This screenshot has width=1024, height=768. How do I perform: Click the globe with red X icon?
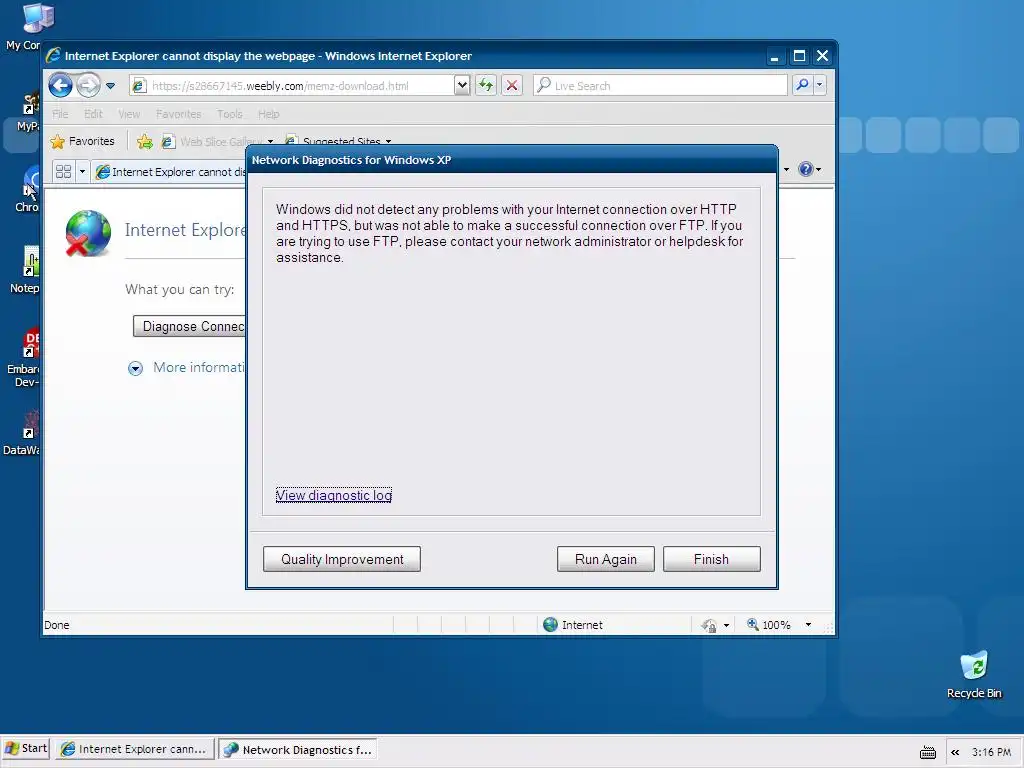tap(88, 233)
